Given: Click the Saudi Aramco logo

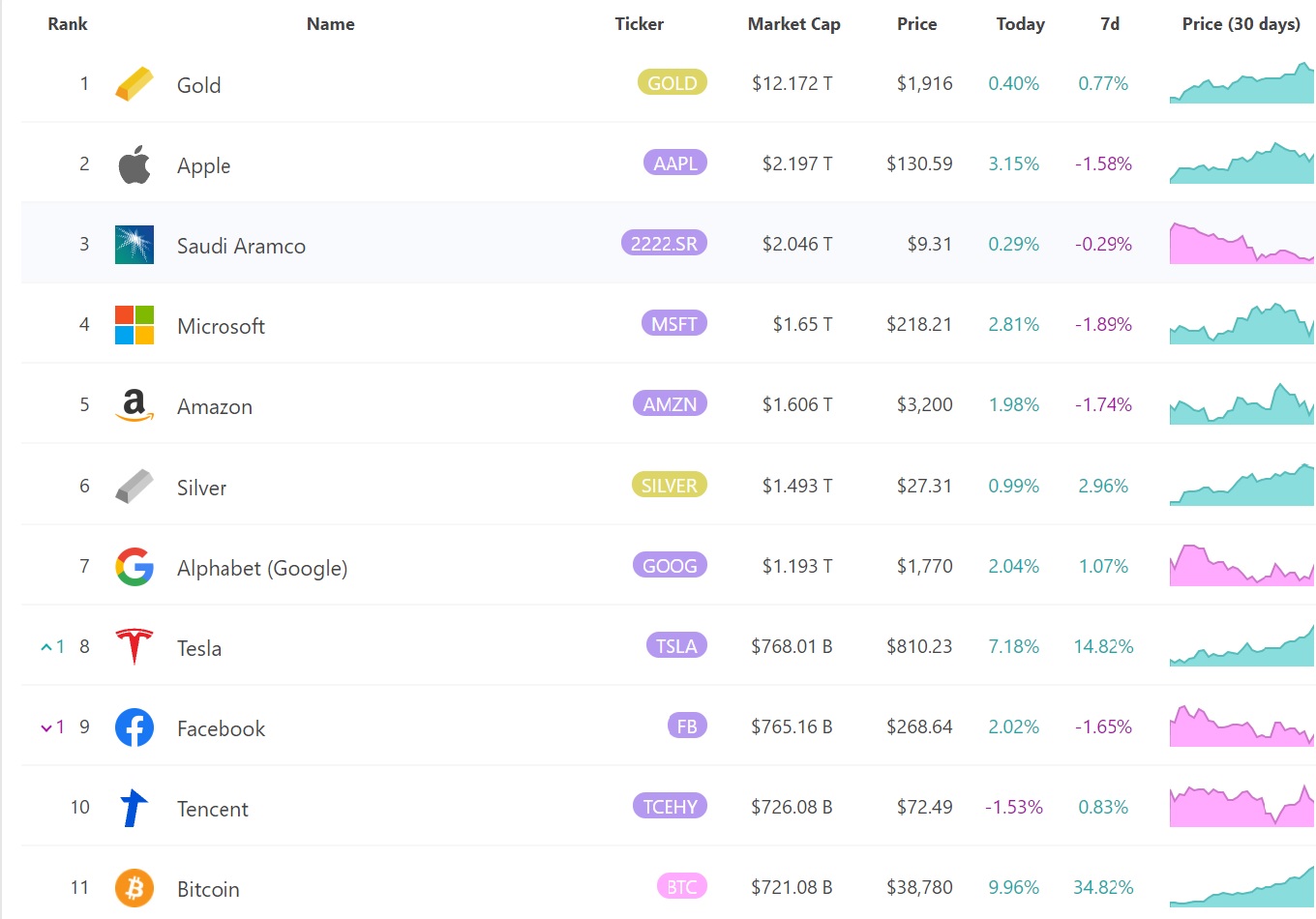Looking at the screenshot, I should [135, 245].
